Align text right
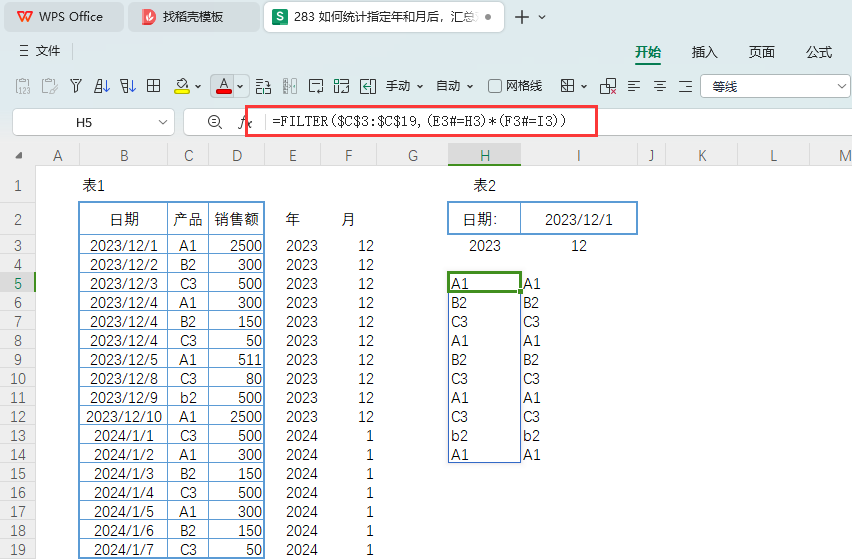Image resolution: width=852 pixels, height=559 pixels. [686, 86]
